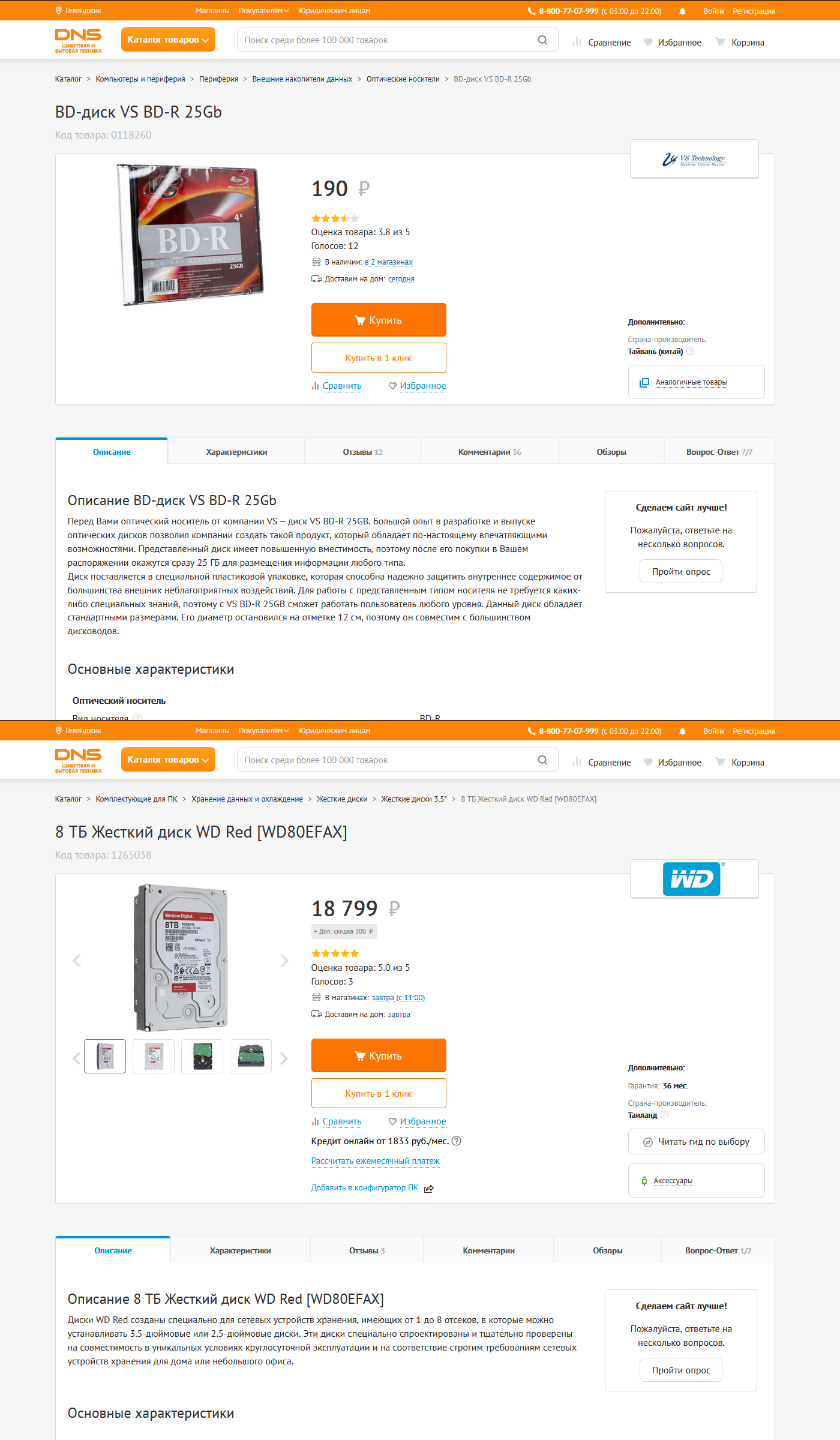Expand Каталог товаров above WD Red breadcrumbs
840x1440 pixels.
pos(168,760)
